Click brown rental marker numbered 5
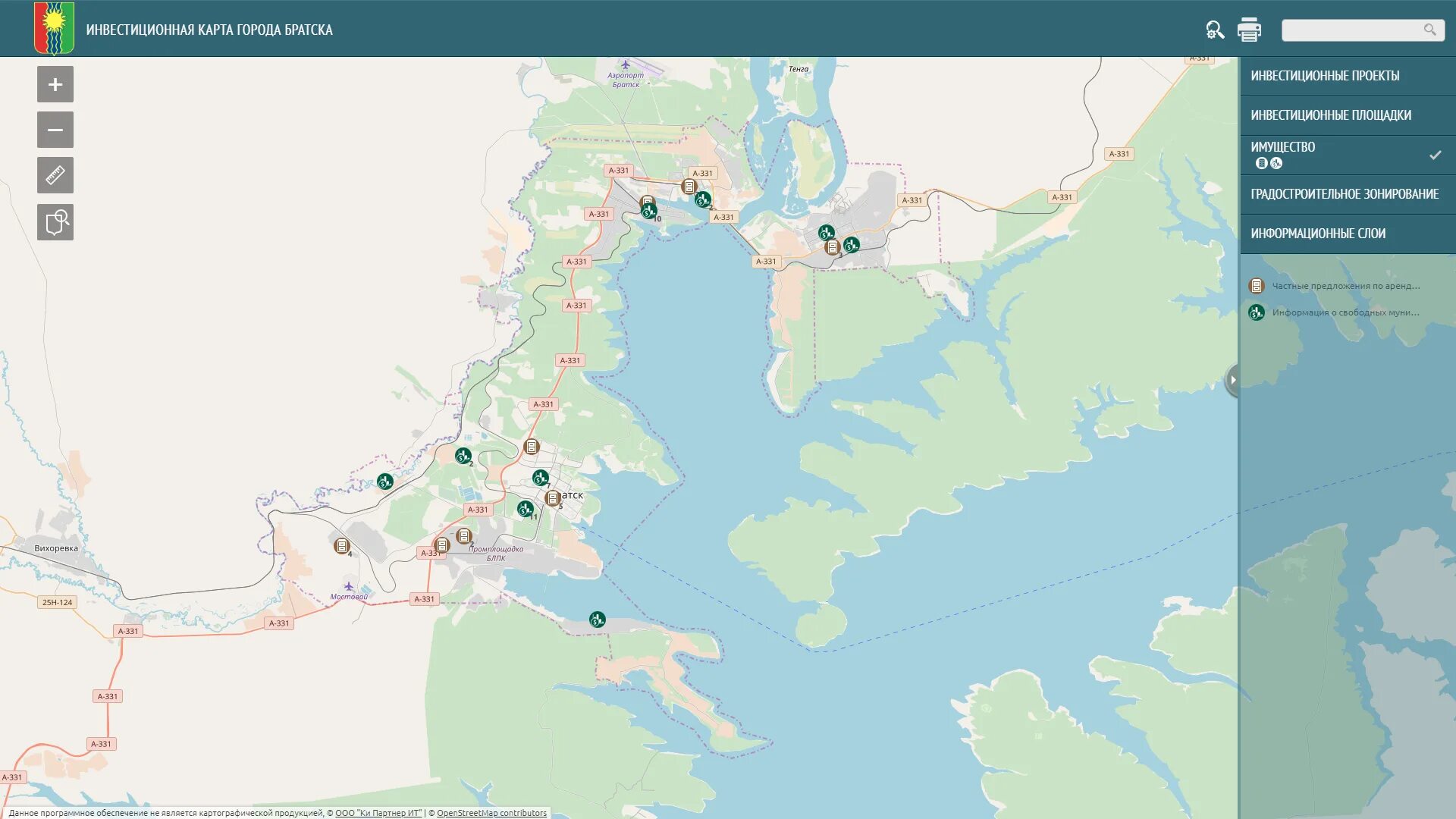The height and width of the screenshot is (819, 1456). pyautogui.click(x=553, y=498)
